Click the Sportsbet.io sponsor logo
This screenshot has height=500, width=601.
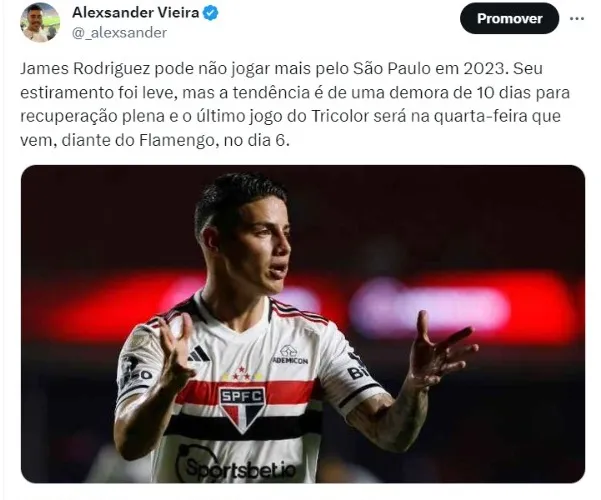[x=236, y=464]
